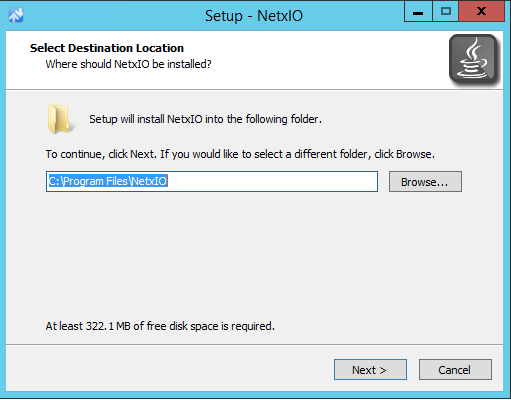The width and height of the screenshot is (511, 400).
Task: Click the 'Setup will install NetxIO' message
Action: coord(205,119)
